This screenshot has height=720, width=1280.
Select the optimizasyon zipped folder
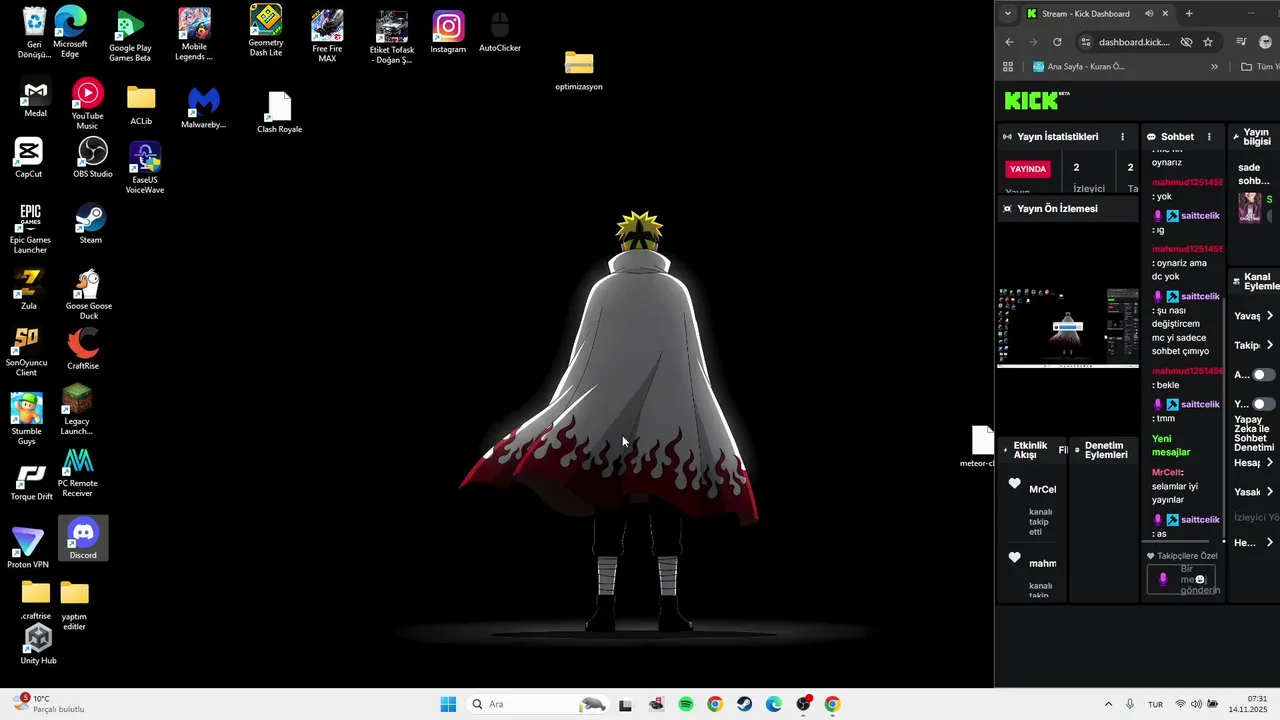click(578, 70)
